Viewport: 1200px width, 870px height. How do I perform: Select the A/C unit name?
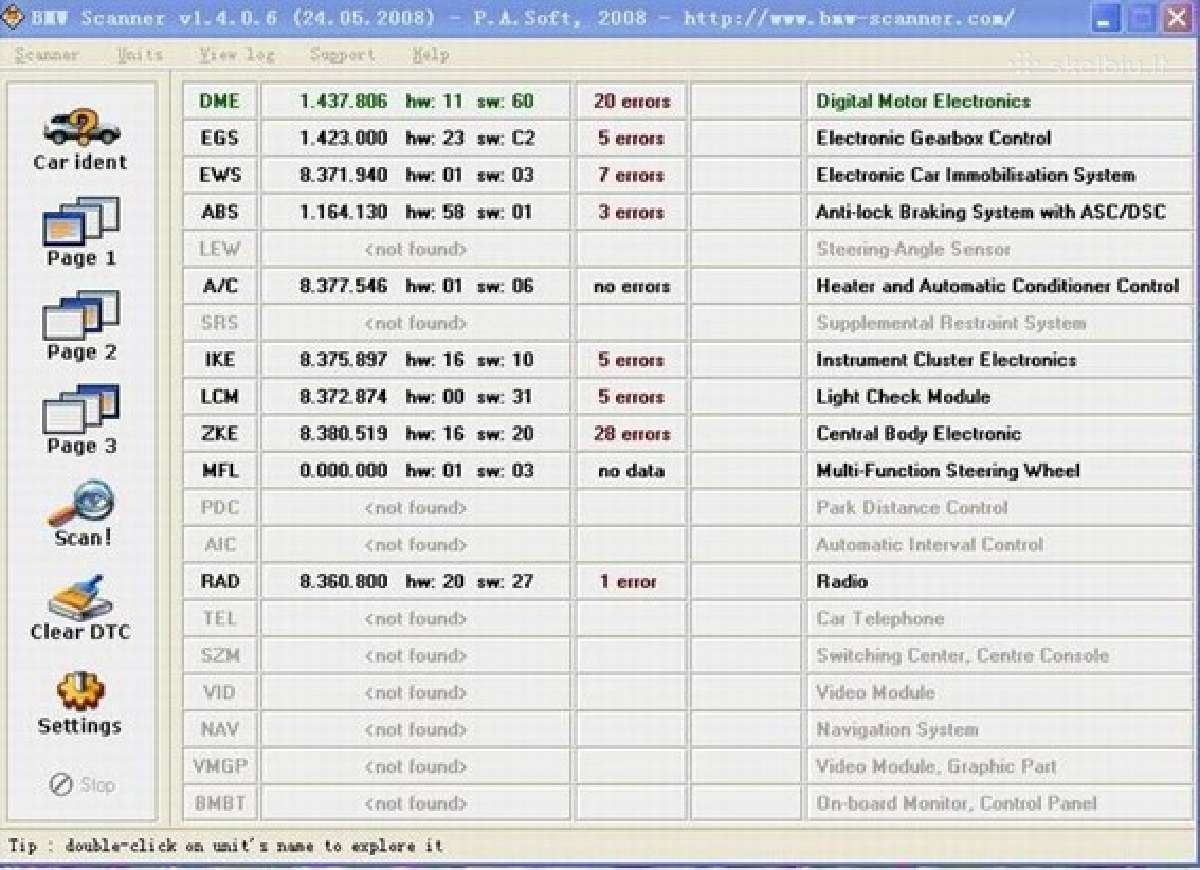click(220, 286)
